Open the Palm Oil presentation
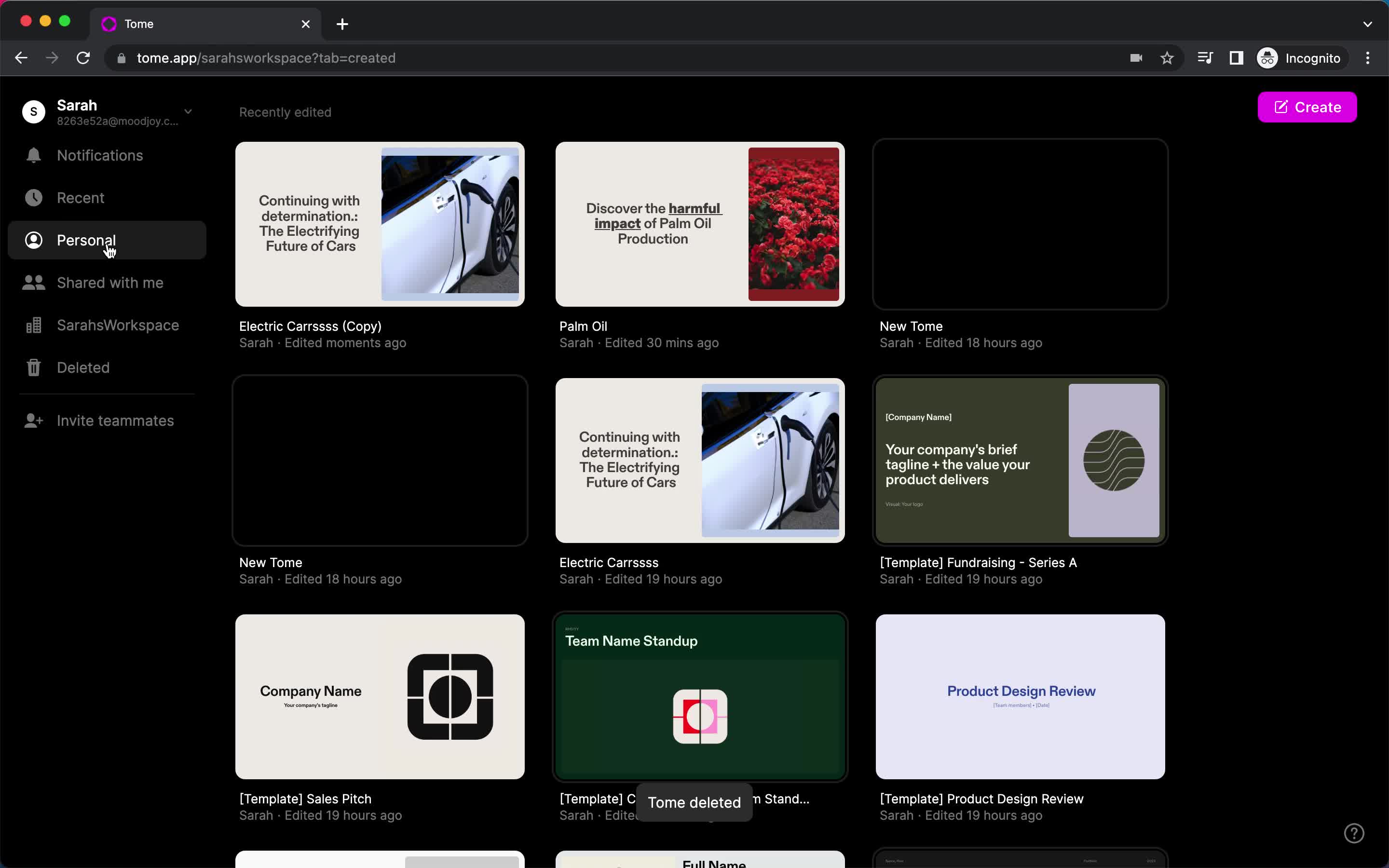This screenshot has height=868, width=1389. (x=700, y=224)
